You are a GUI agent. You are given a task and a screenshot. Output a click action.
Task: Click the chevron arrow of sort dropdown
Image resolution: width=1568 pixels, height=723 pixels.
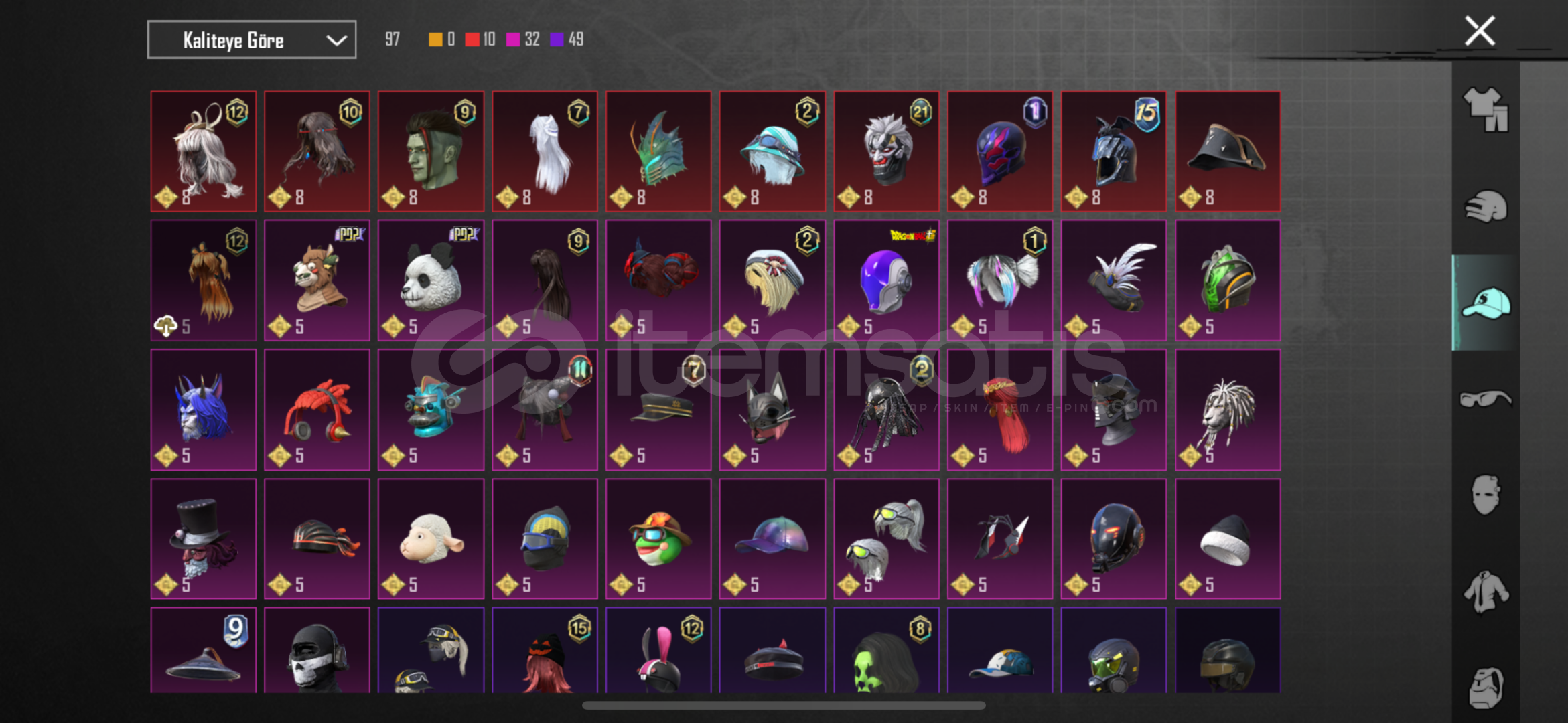coord(336,41)
